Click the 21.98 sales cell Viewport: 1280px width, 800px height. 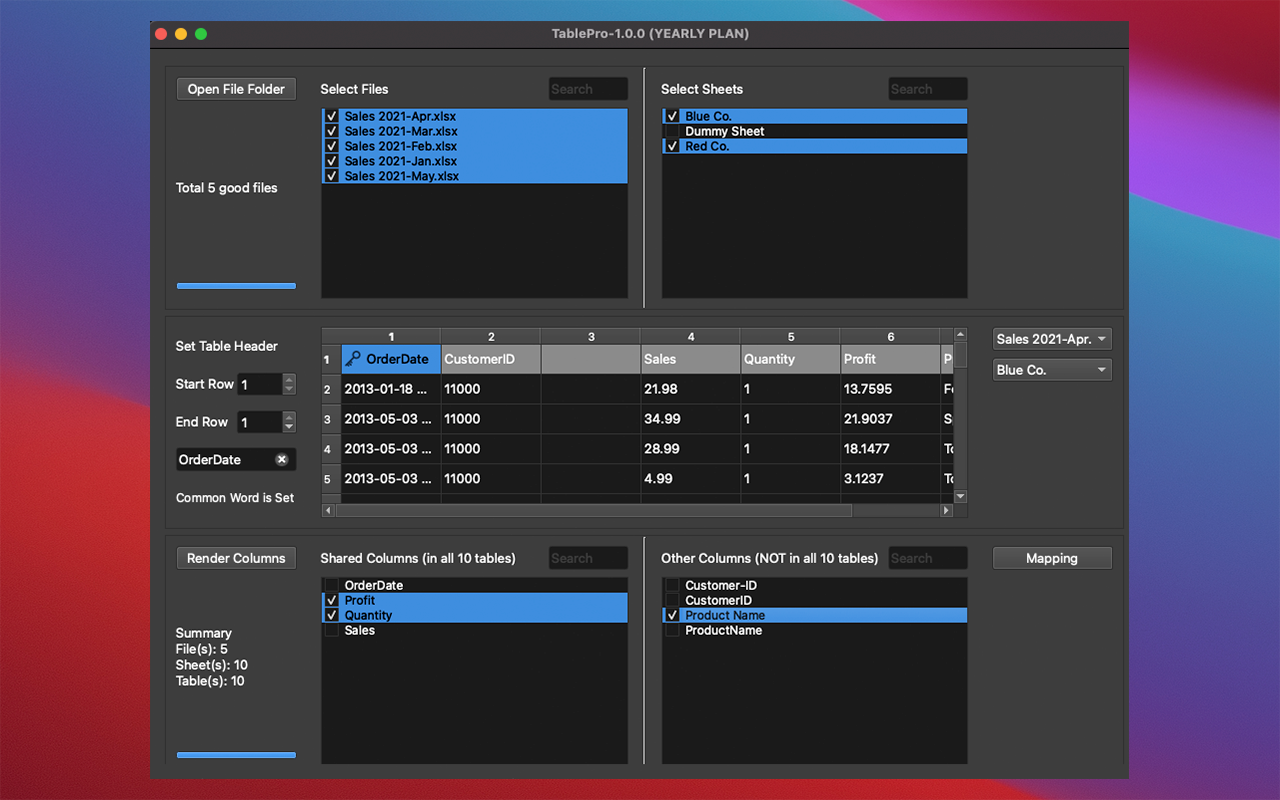(x=690, y=389)
